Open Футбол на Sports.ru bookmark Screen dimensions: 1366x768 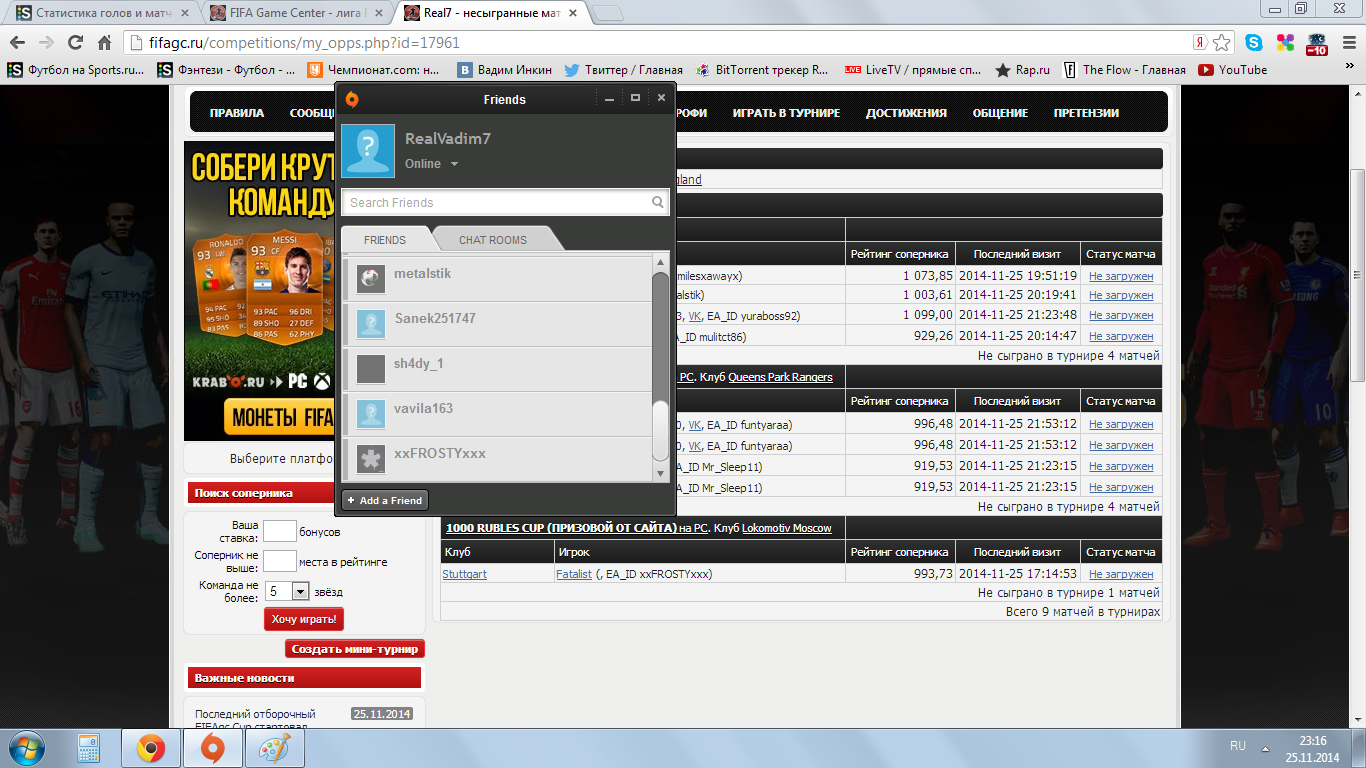tap(75, 70)
